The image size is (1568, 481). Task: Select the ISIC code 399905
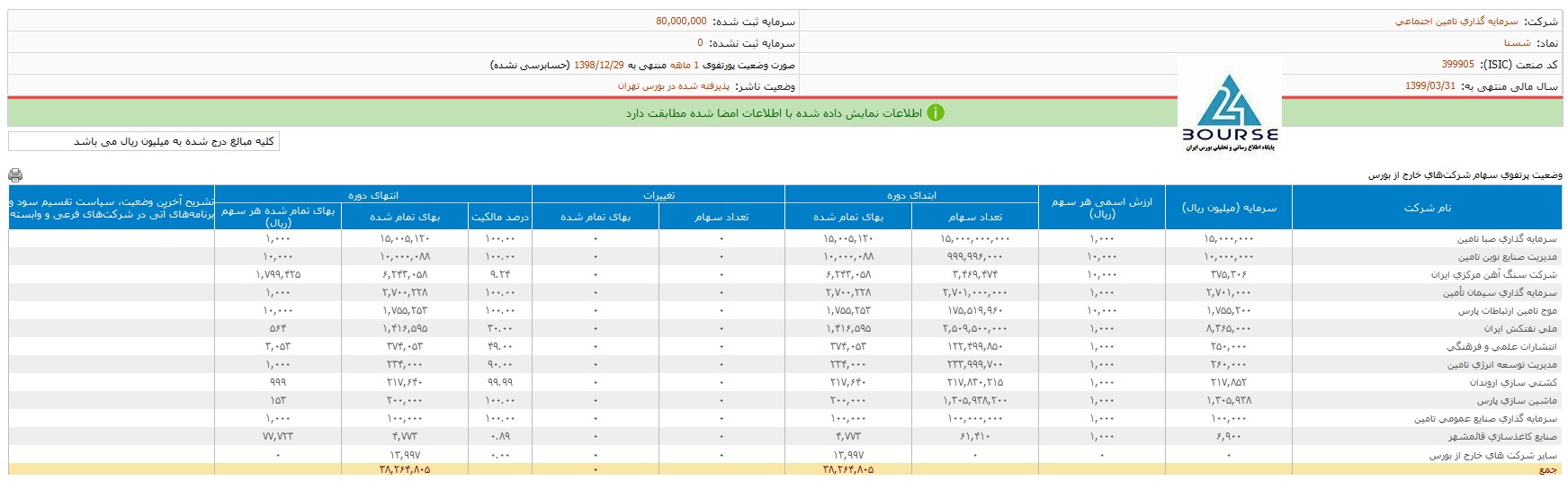(x=1457, y=65)
